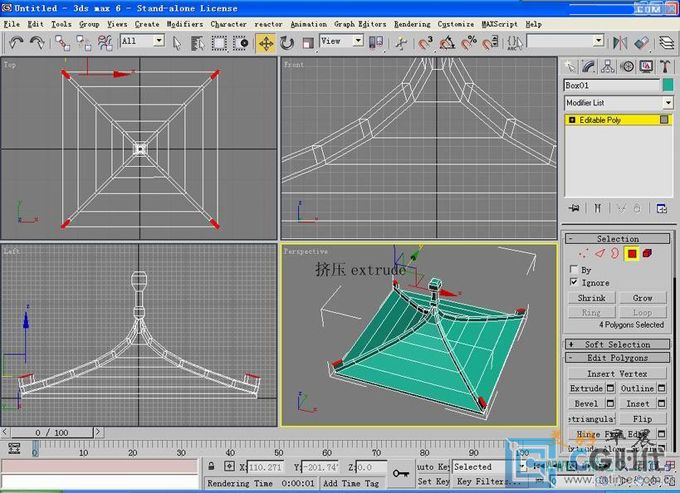This screenshot has height=493, width=680.
Task: Open the Graph Editors menu
Action: 360,24
